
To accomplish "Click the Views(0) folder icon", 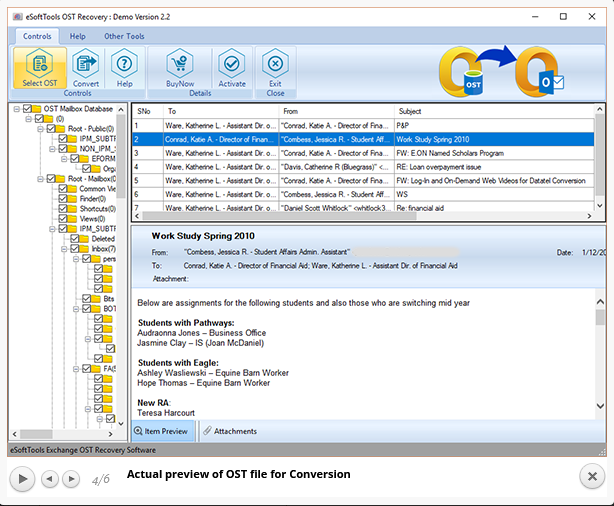I will coord(72,219).
